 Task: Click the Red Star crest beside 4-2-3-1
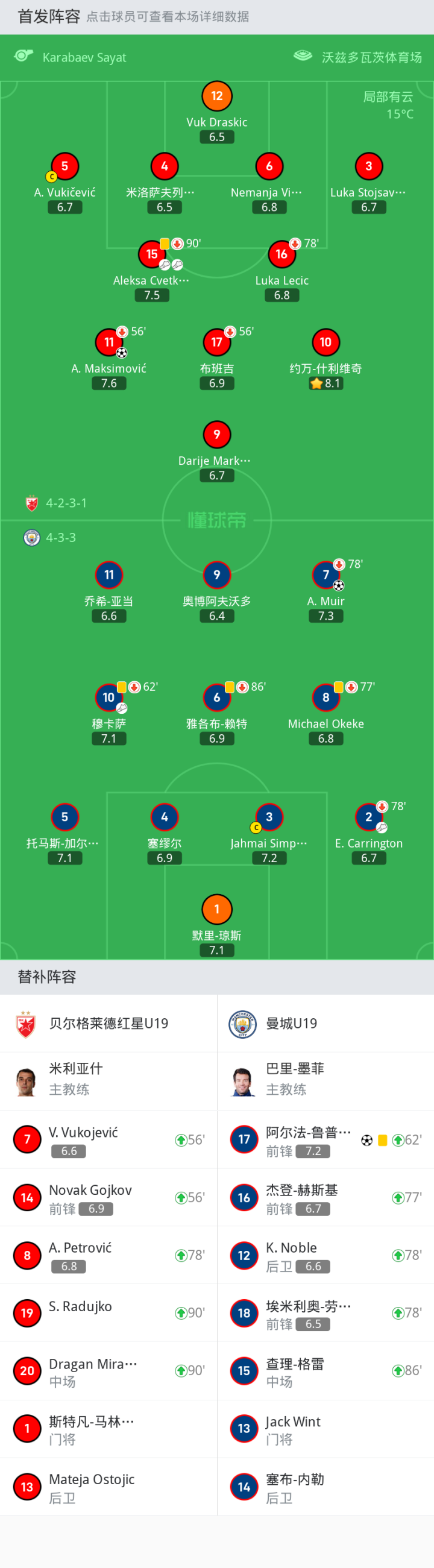pyautogui.click(x=32, y=503)
